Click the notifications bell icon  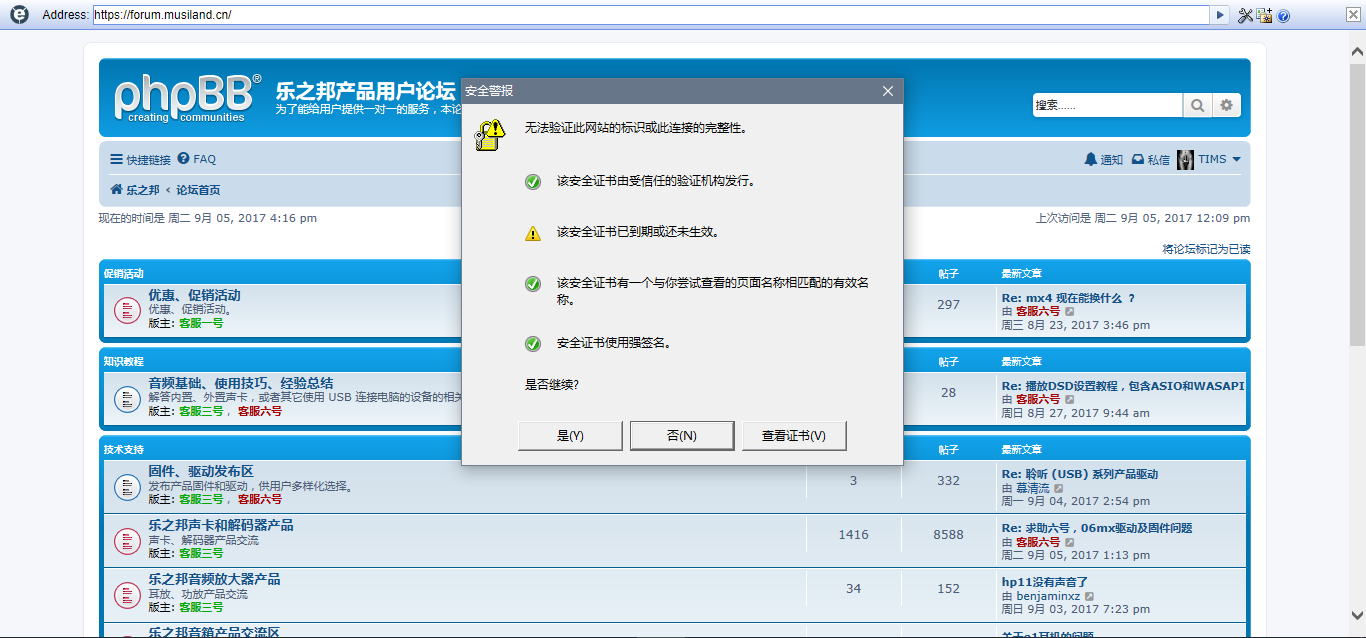1091,159
